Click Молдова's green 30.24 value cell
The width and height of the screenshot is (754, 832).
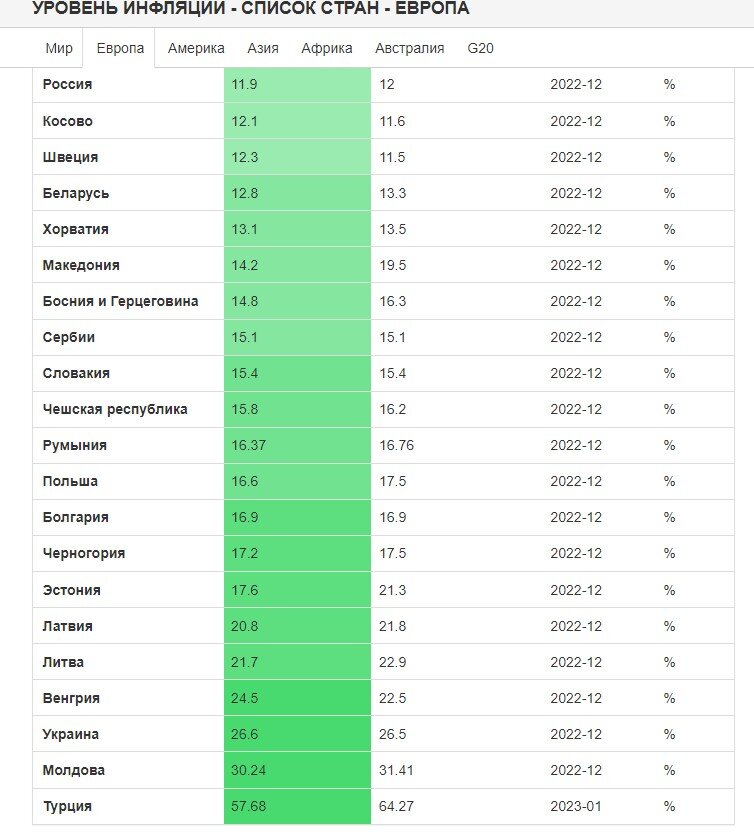pos(297,770)
